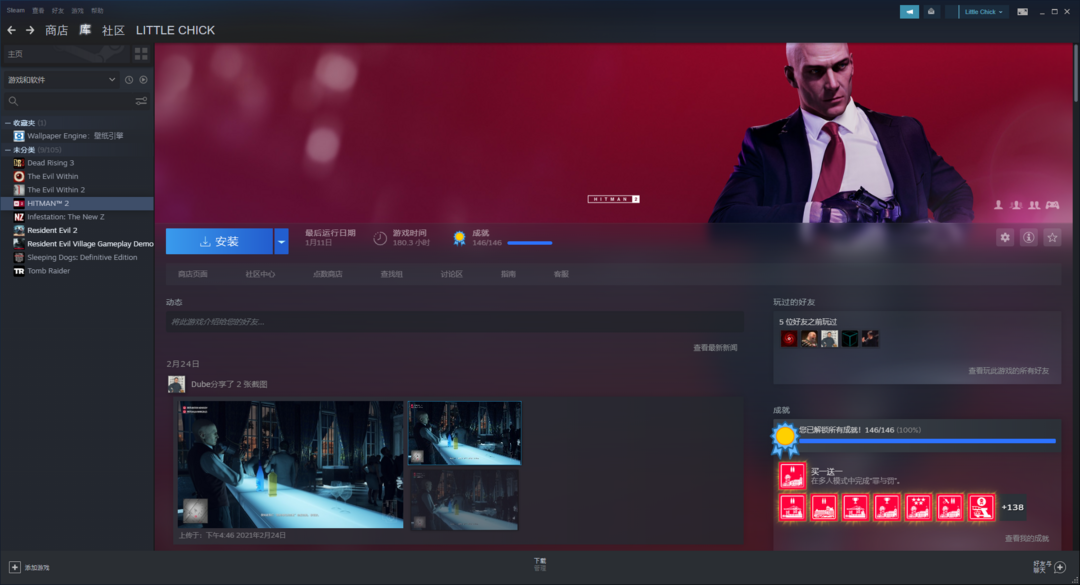Click the add game plus icon
This screenshot has height=585, width=1080.
(x=14, y=567)
